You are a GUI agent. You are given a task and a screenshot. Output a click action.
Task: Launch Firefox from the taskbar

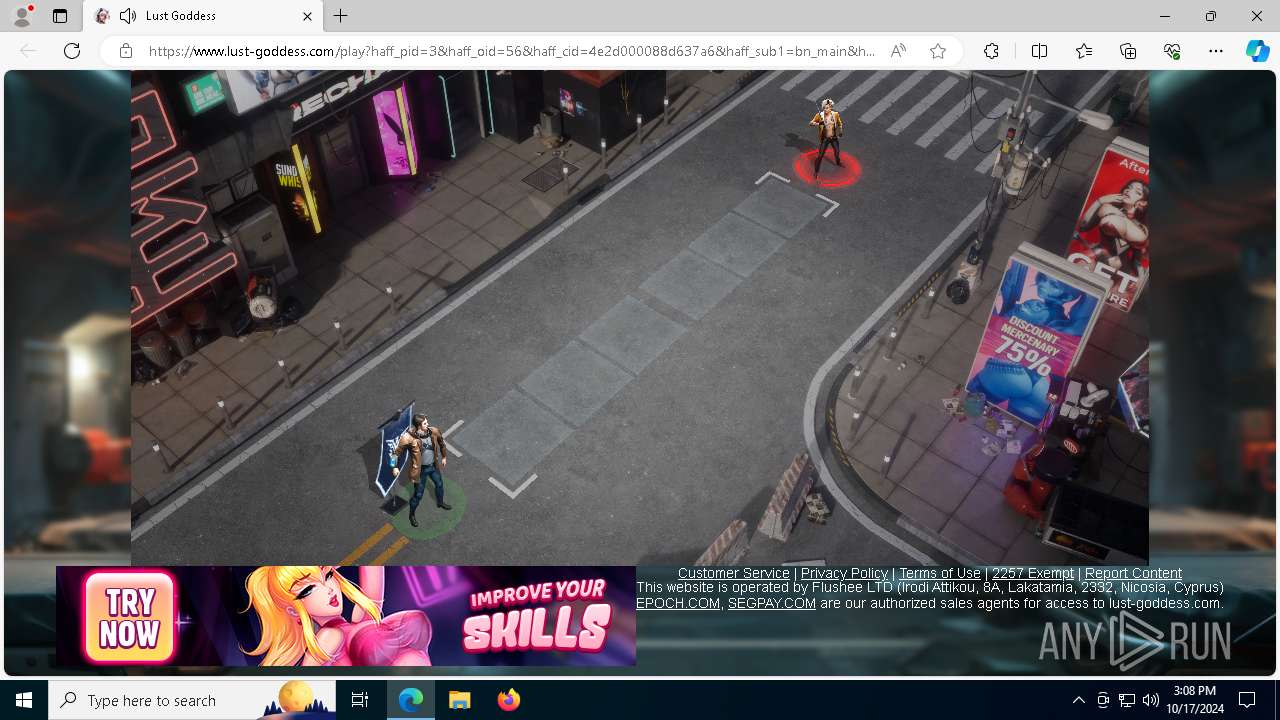[508, 700]
